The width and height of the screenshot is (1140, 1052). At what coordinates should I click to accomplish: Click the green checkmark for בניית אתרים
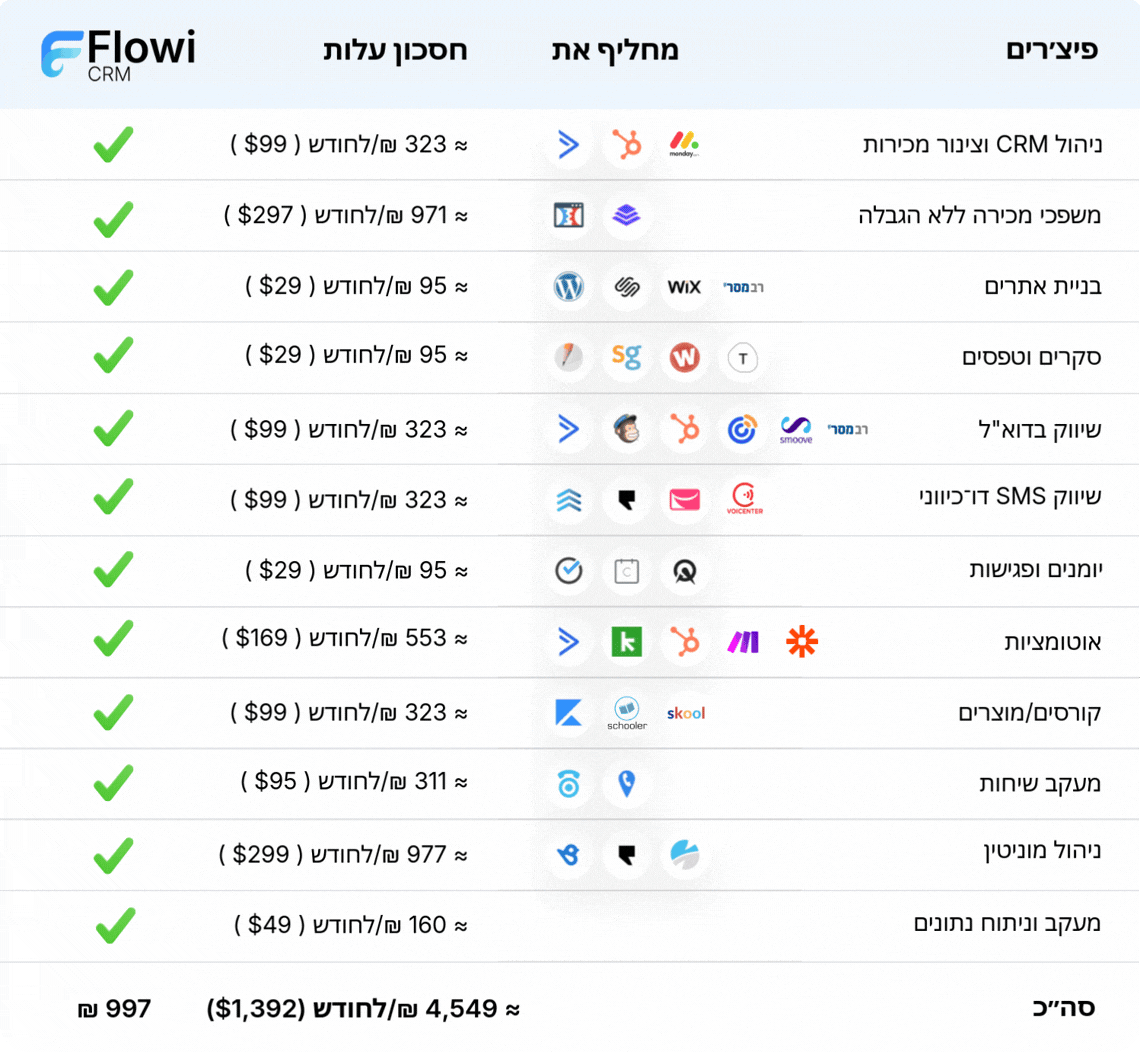[x=113, y=288]
